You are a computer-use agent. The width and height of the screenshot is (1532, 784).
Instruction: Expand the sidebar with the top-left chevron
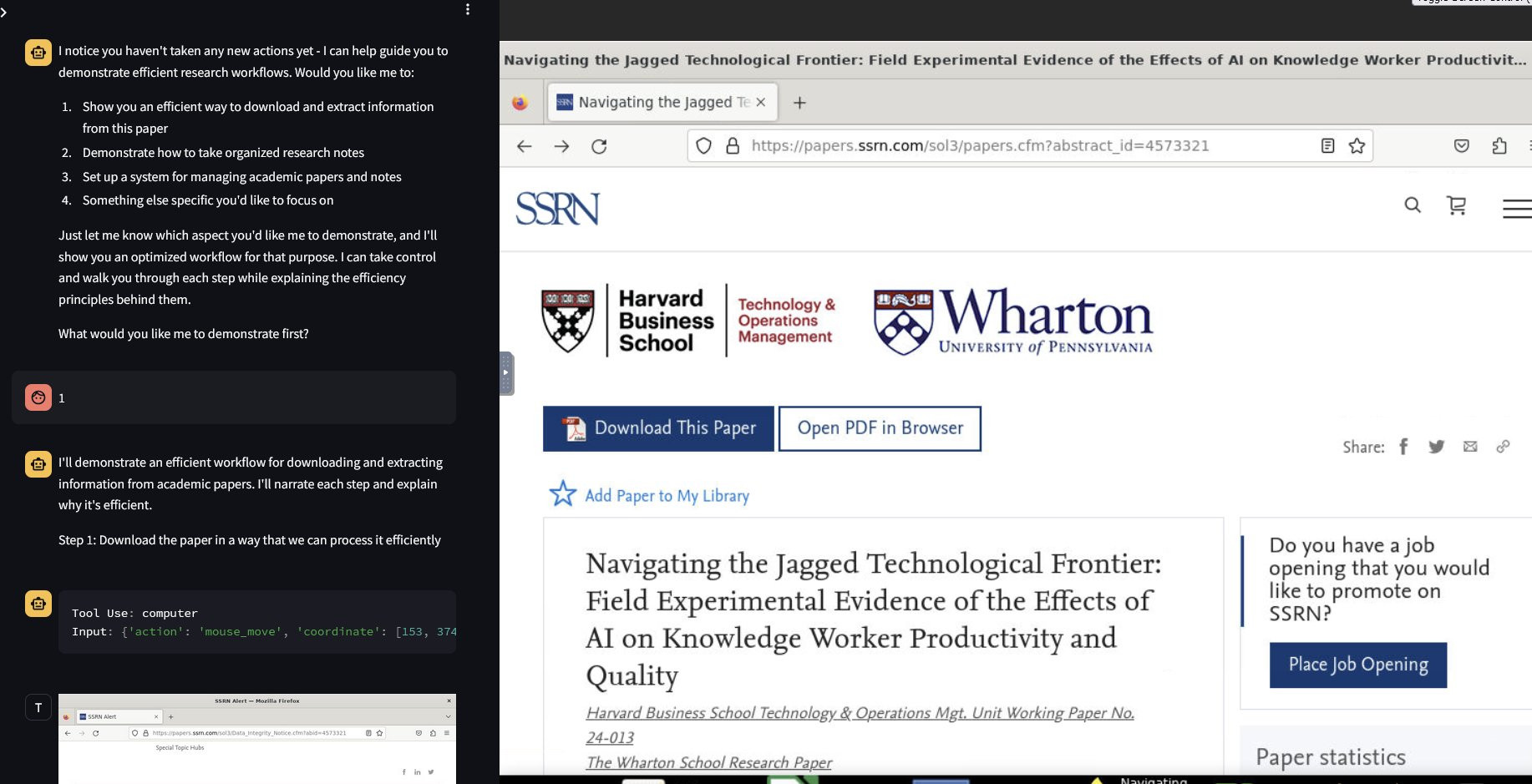tap(4, 12)
